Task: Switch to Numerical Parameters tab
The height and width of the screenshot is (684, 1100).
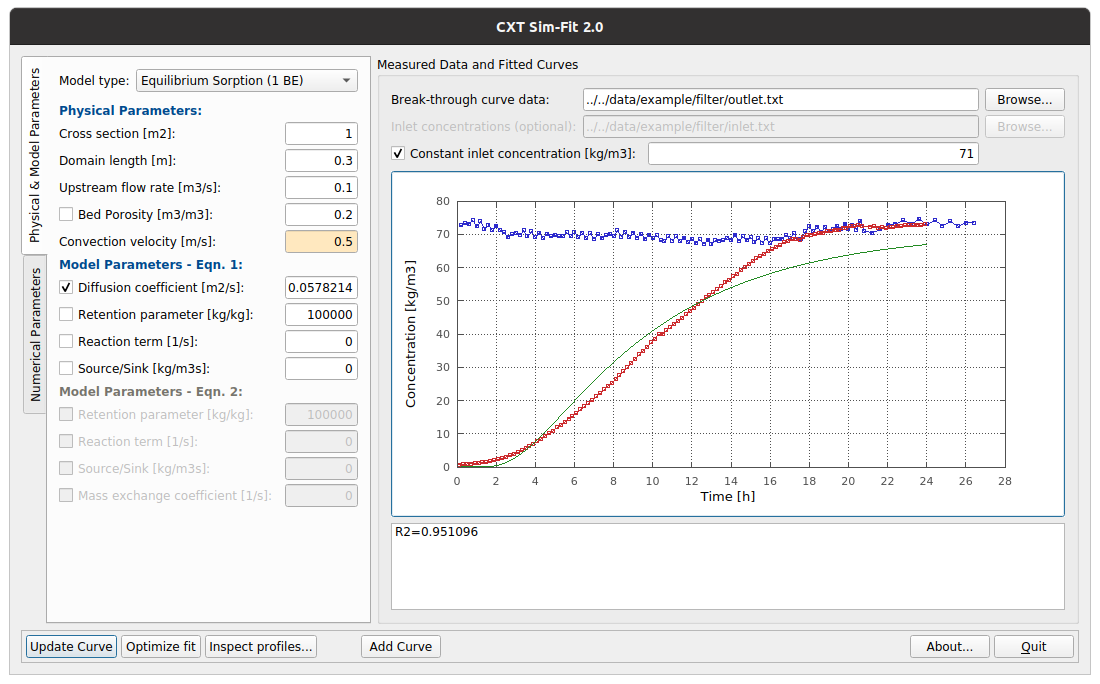Action: (34, 334)
